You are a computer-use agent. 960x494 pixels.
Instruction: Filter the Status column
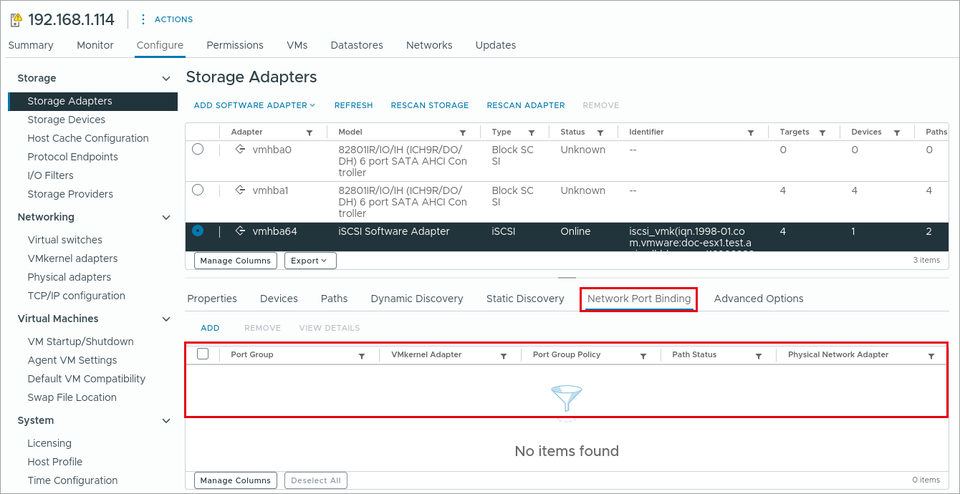click(601, 133)
